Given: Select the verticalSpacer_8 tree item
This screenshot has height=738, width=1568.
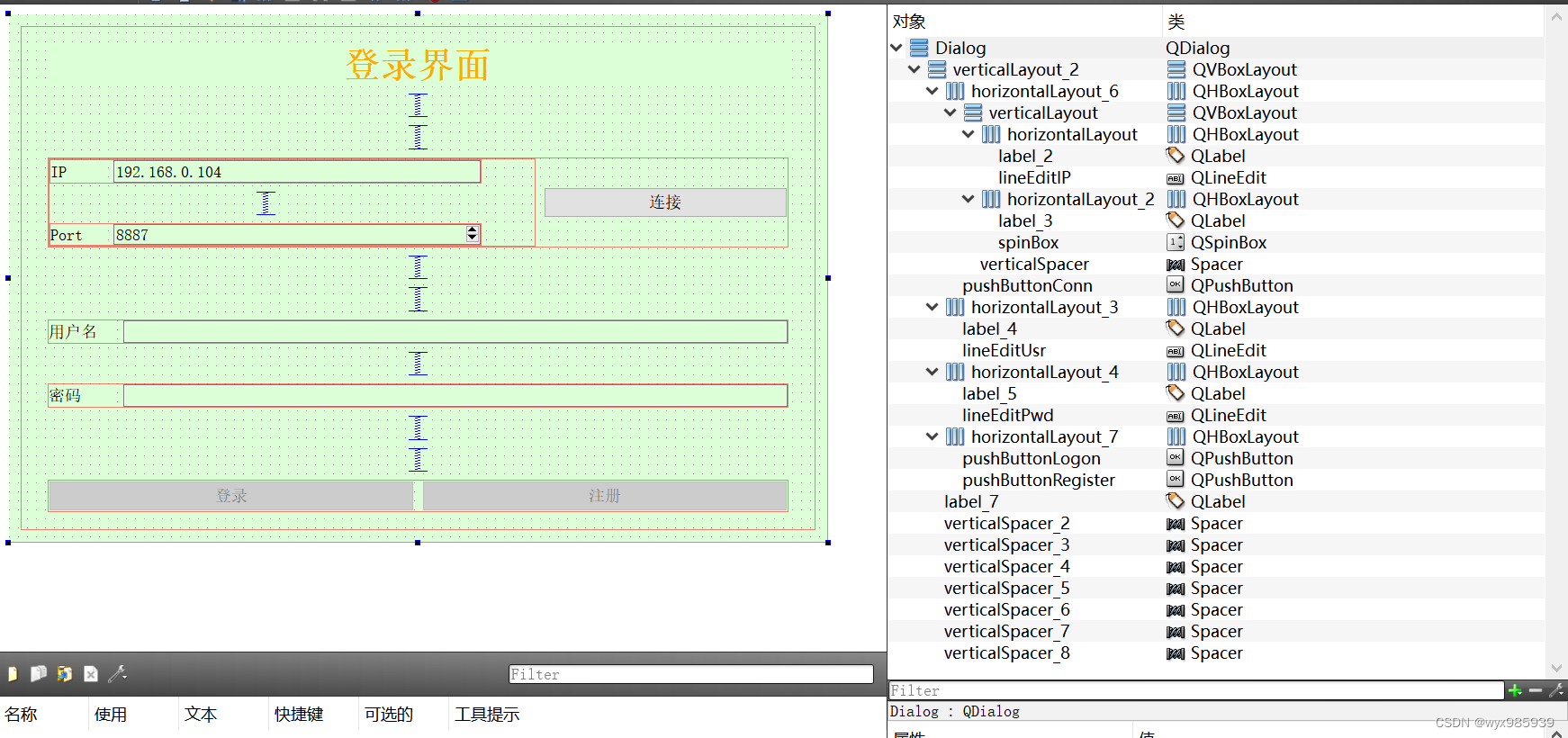Looking at the screenshot, I should pos(1007,652).
